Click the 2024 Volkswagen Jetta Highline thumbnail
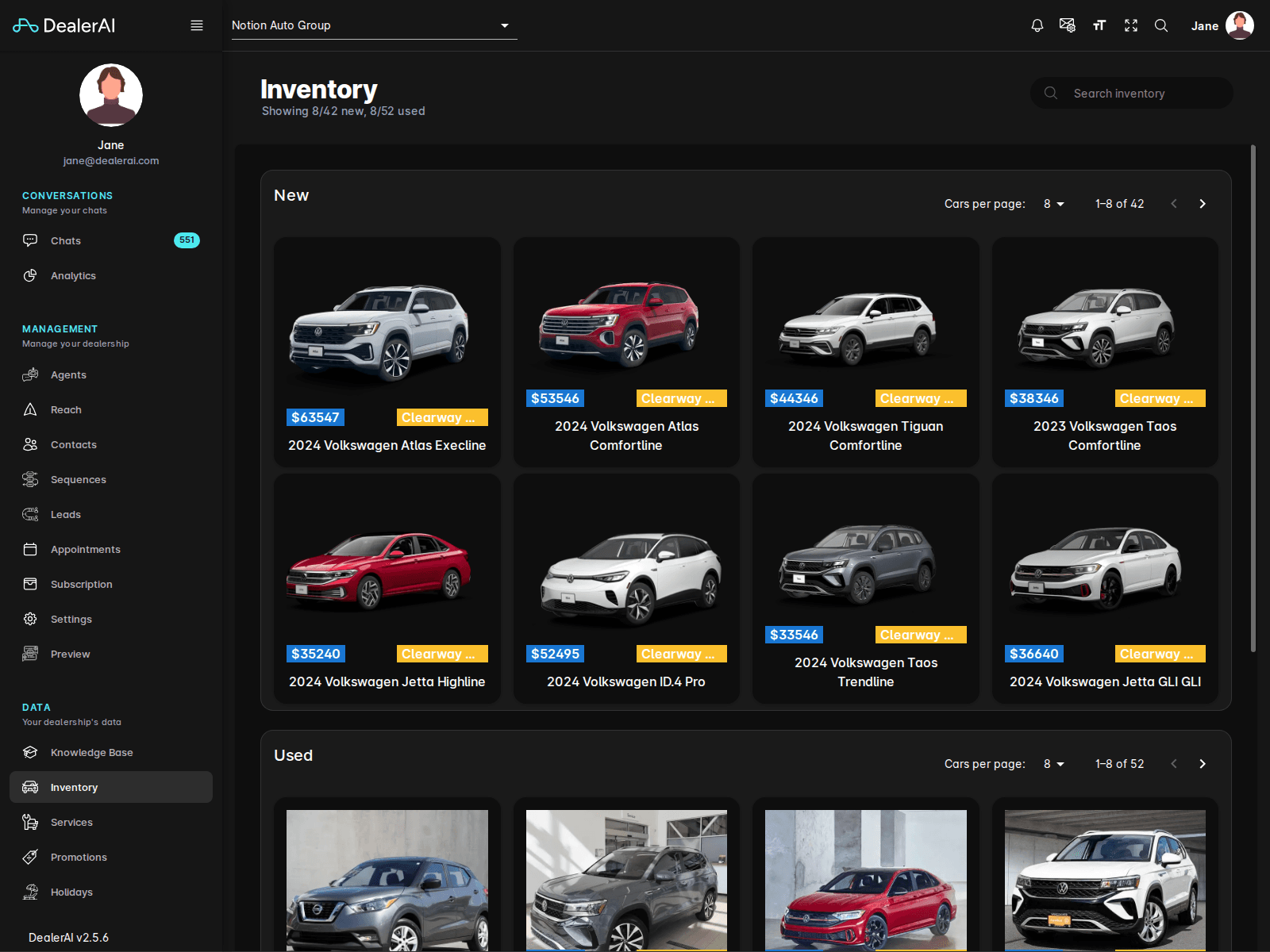Image resolution: width=1270 pixels, height=952 pixels. [387, 567]
